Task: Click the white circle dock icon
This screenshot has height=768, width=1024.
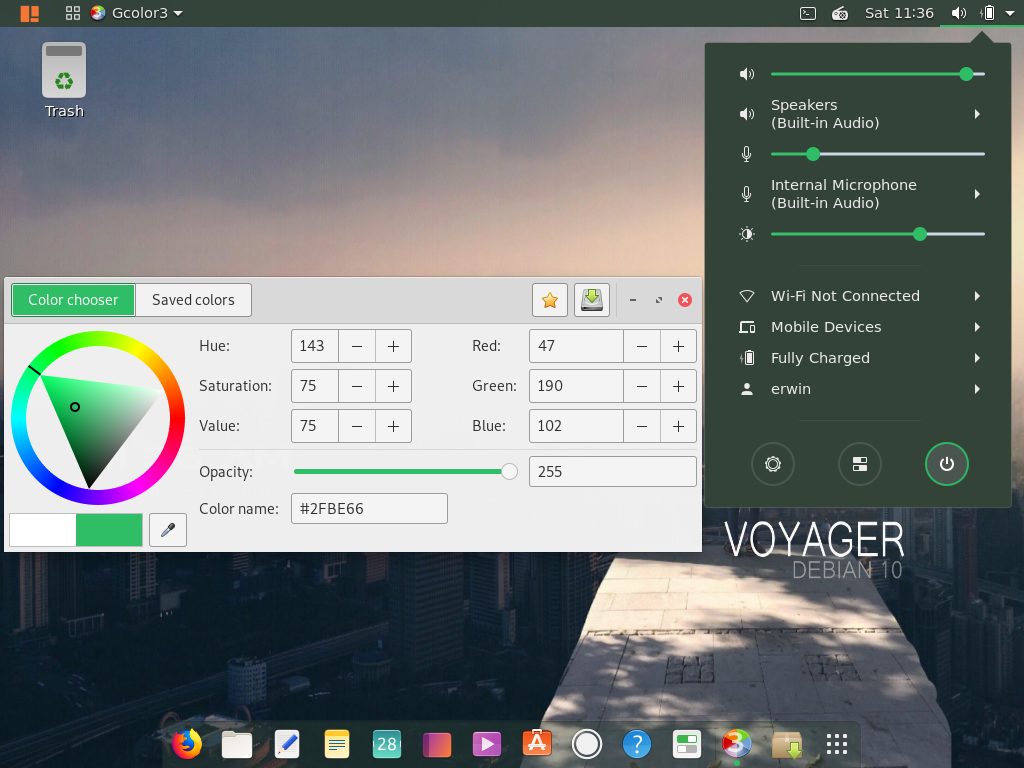Action: [x=586, y=744]
